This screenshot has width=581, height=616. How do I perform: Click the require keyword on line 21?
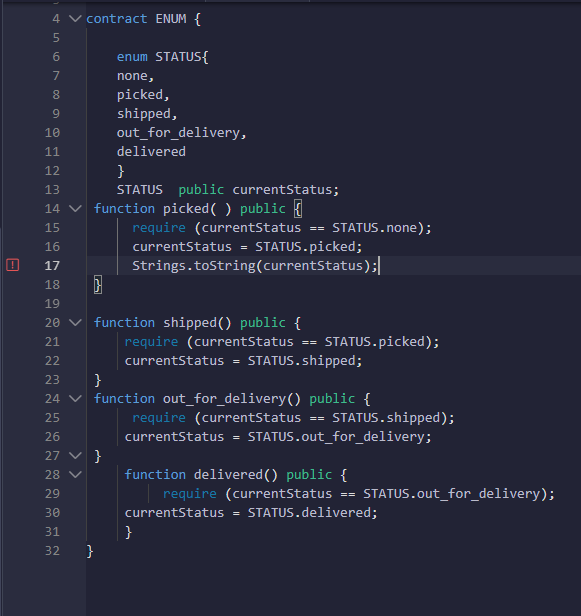[151, 342]
